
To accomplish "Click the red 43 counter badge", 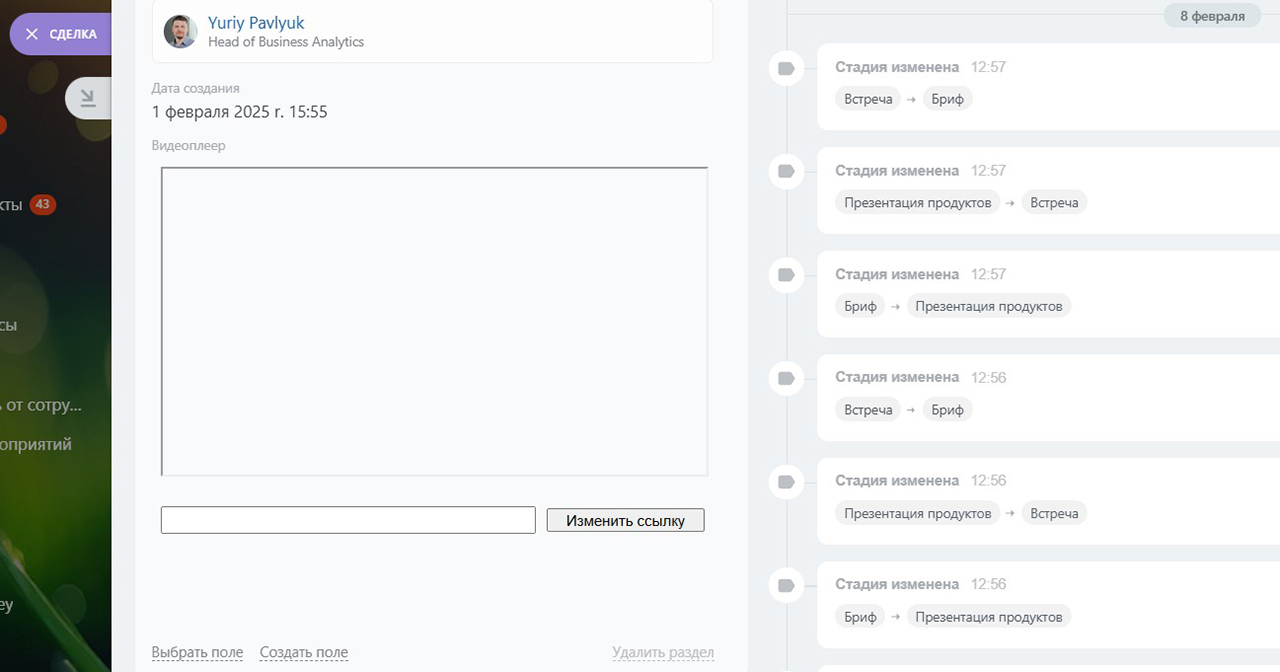I will 42,205.
